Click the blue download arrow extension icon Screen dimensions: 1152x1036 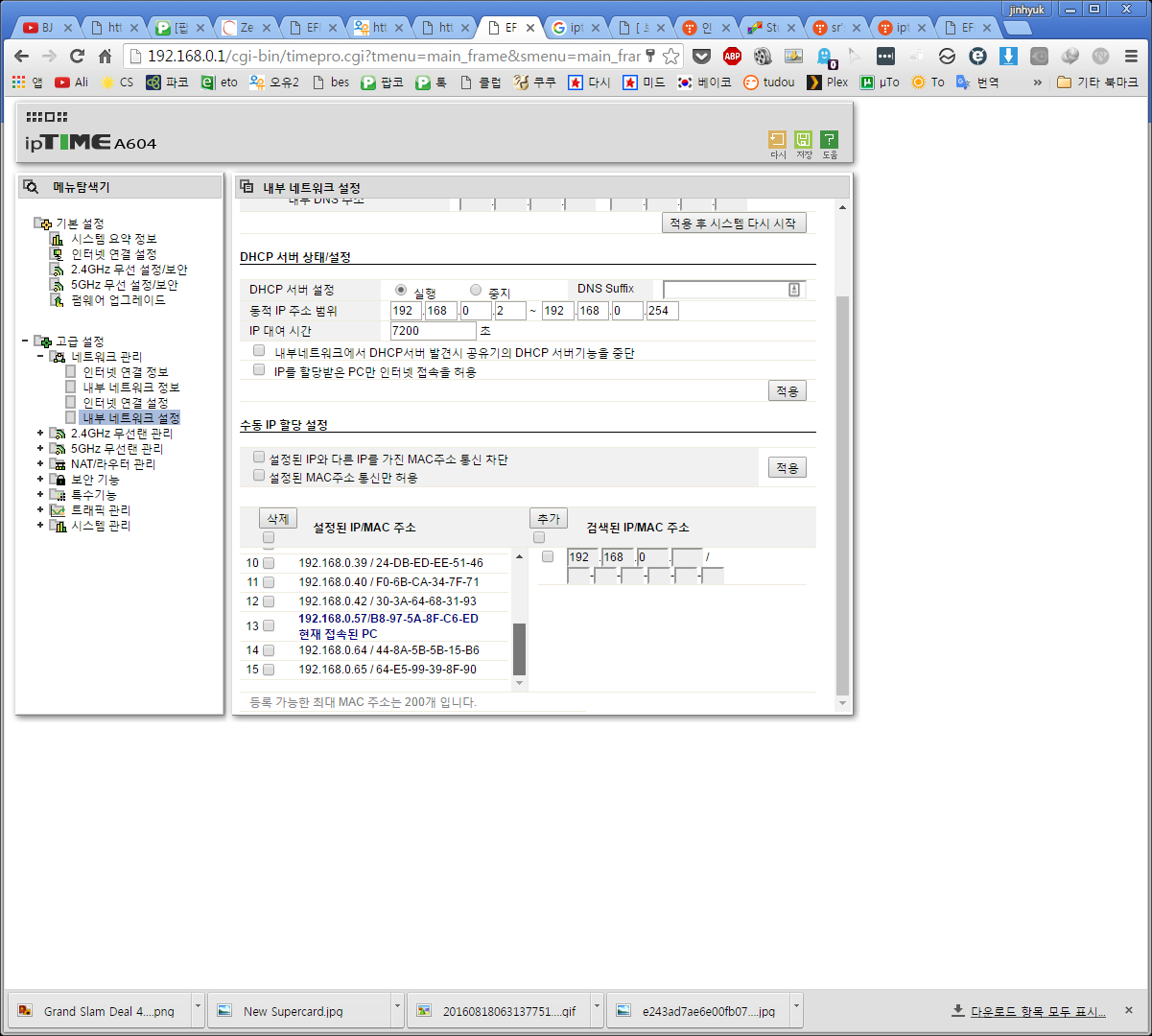(x=1008, y=56)
